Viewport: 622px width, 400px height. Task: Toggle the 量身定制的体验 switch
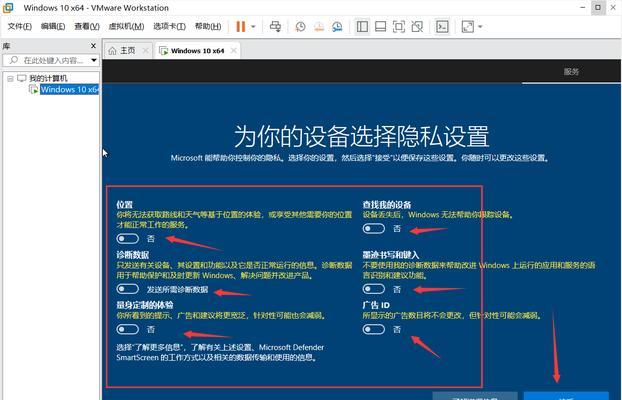pyautogui.click(x=128, y=329)
